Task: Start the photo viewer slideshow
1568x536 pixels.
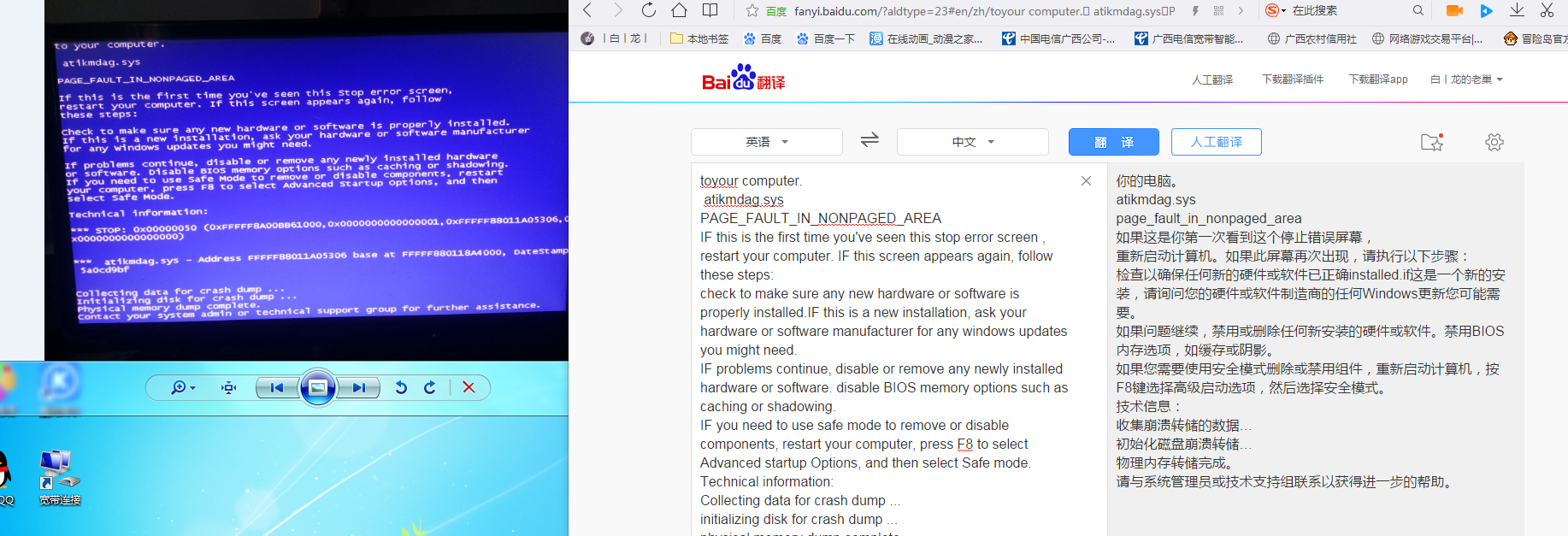Action: click(x=317, y=388)
